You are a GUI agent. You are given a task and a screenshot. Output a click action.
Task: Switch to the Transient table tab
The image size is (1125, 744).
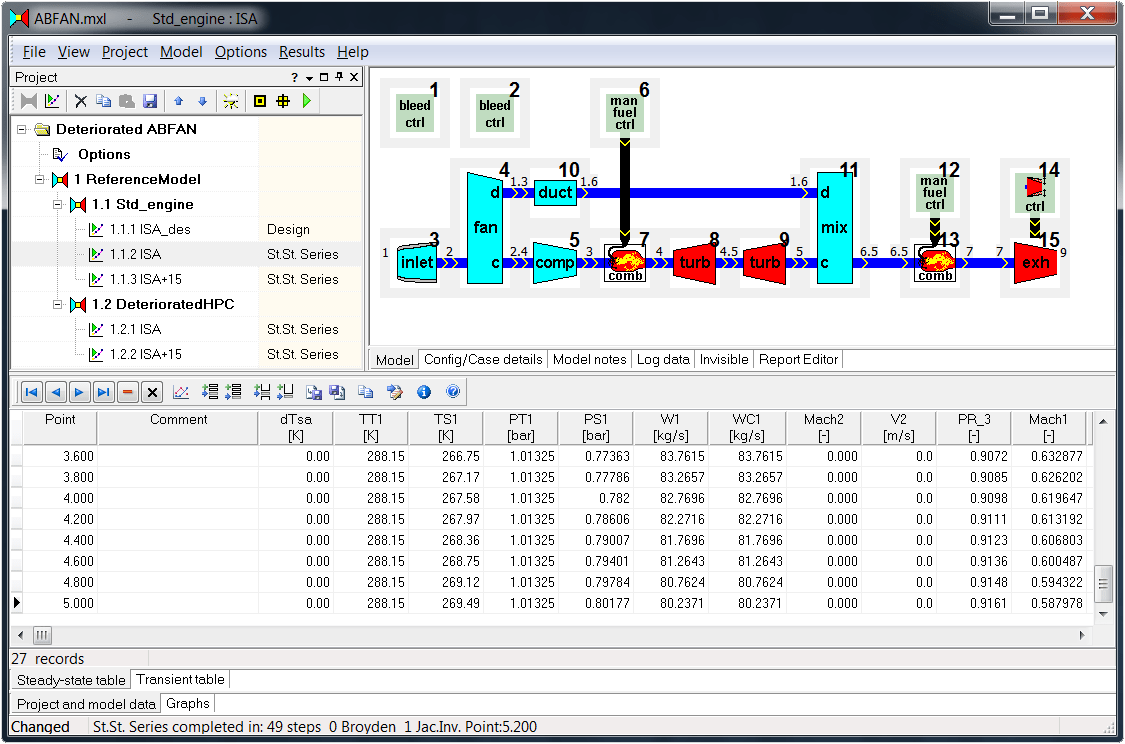pyautogui.click(x=180, y=679)
